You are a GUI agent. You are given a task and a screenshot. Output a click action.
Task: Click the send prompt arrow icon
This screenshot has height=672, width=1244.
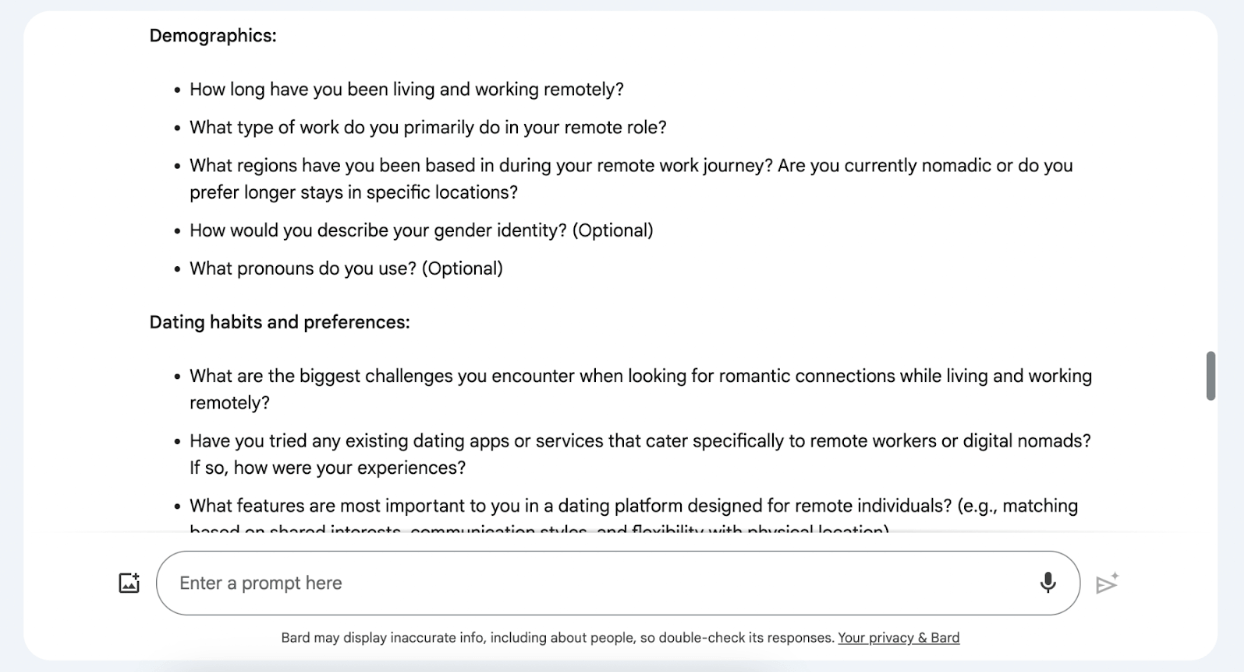point(1107,584)
